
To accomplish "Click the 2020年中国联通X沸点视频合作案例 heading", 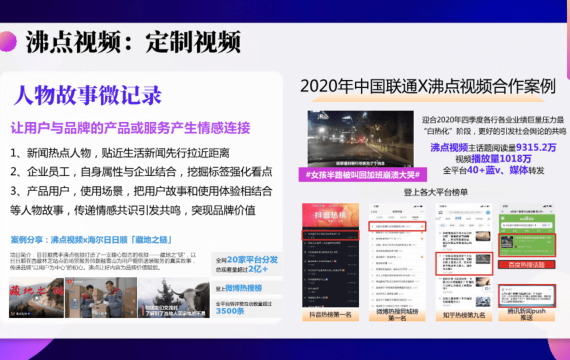I will tap(428, 87).
